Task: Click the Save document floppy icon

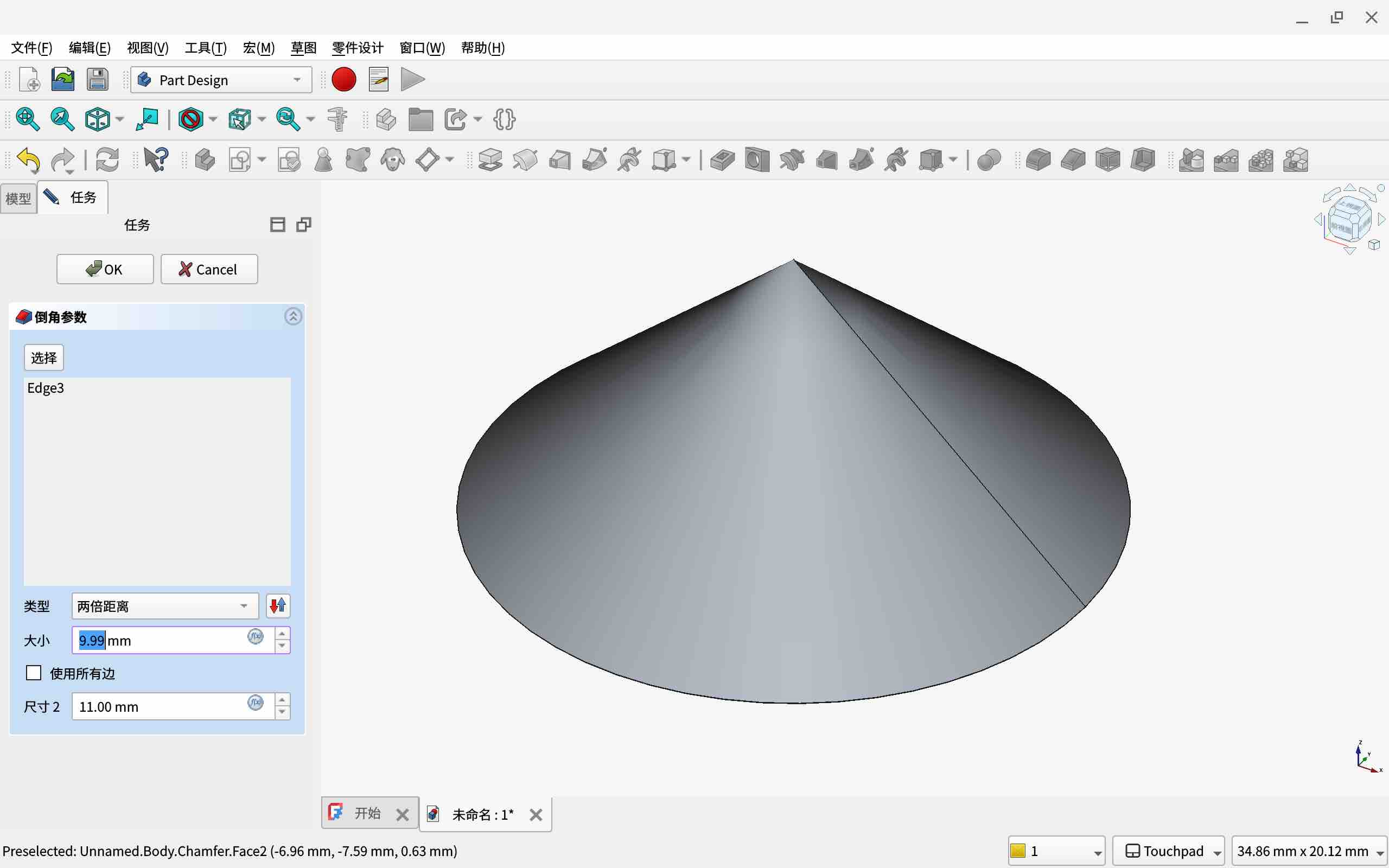Action: (x=98, y=80)
